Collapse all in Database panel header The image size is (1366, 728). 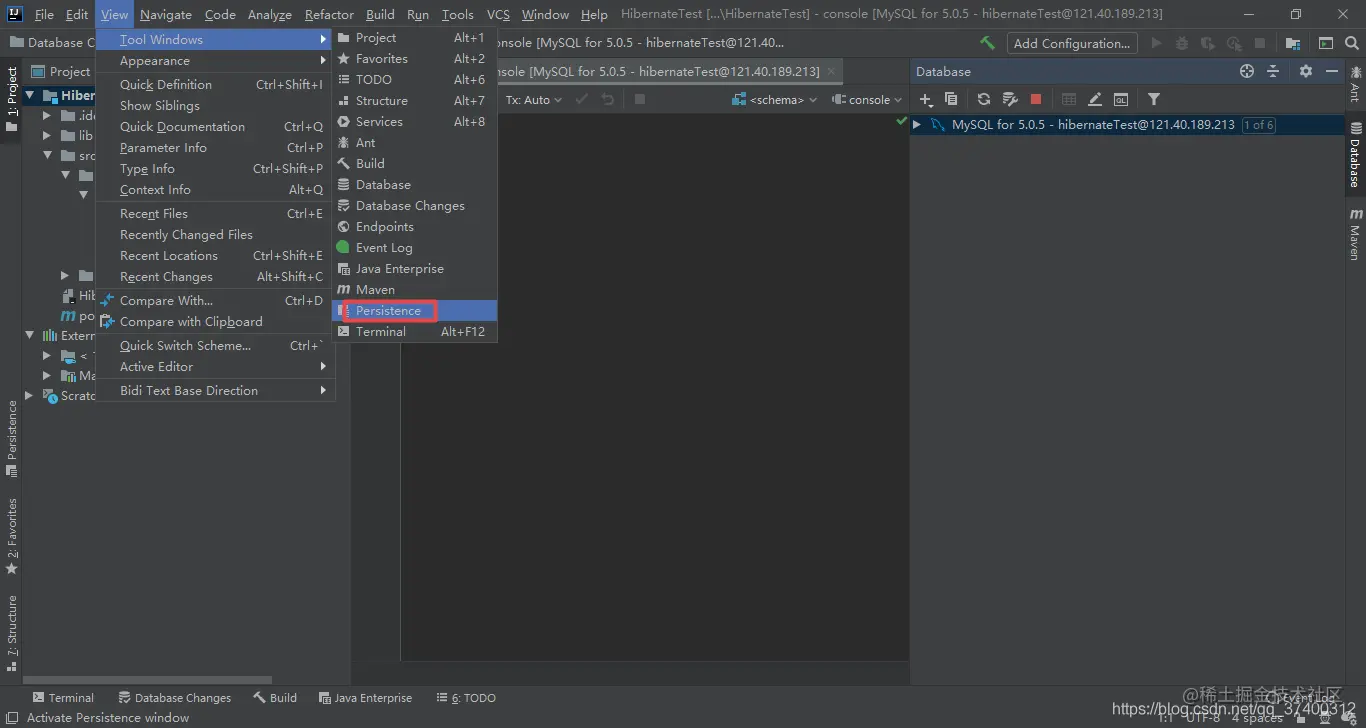1273,71
